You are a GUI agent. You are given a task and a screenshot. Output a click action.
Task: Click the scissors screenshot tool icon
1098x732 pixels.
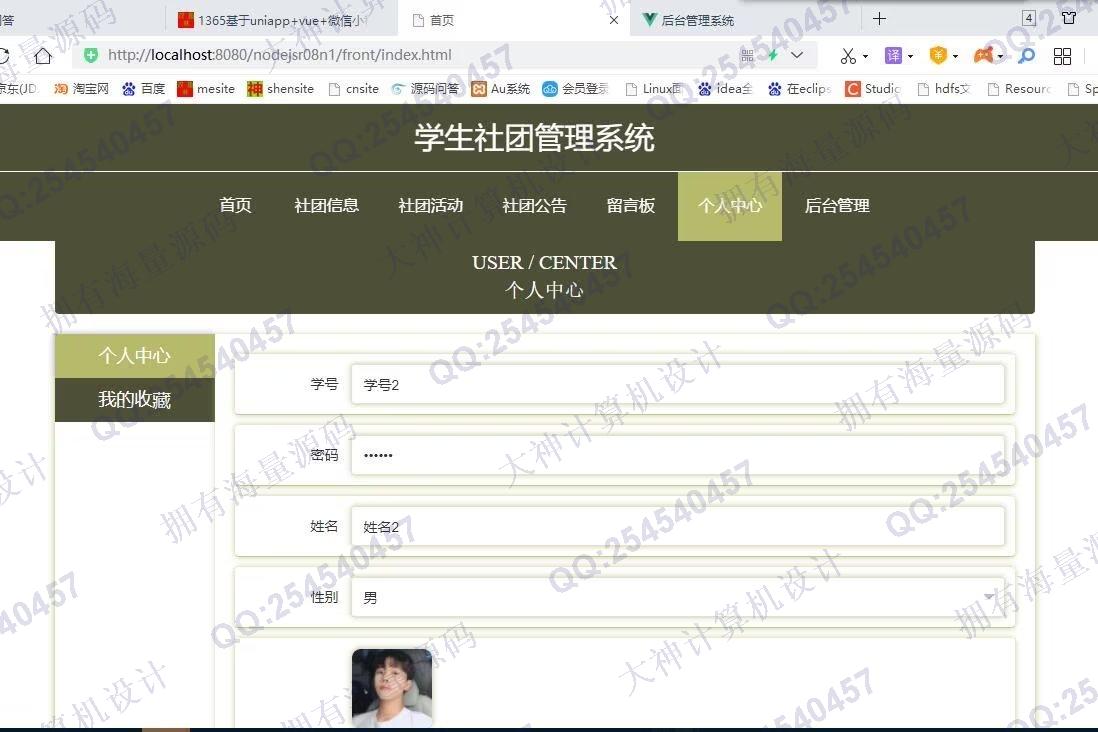point(848,55)
